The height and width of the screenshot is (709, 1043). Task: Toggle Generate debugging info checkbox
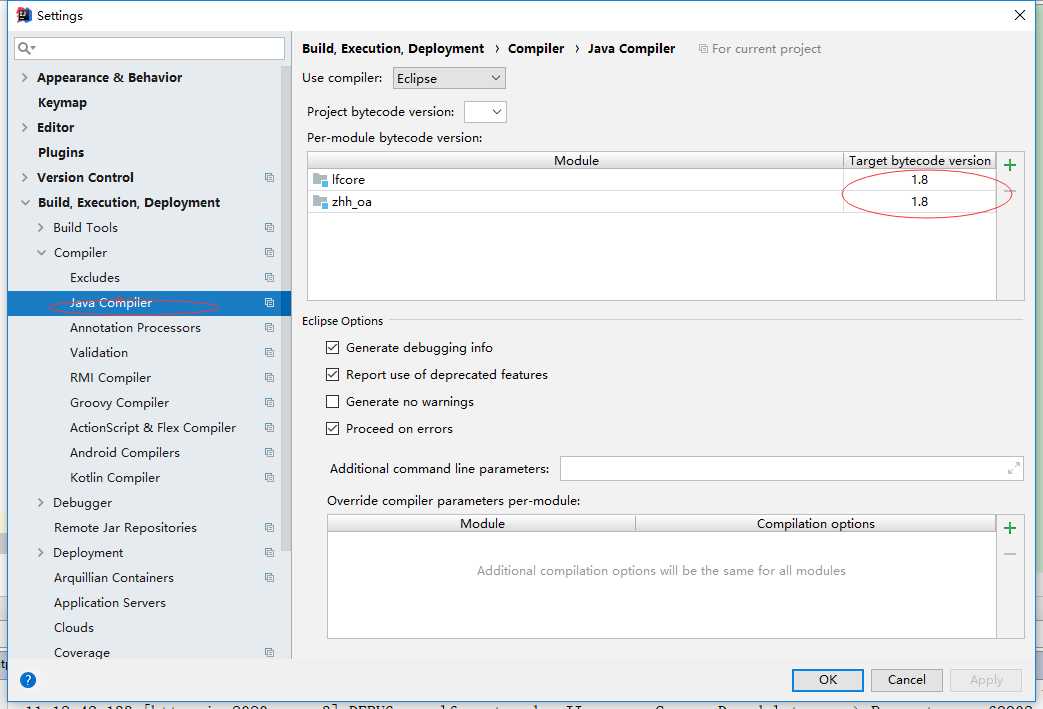[x=333, y=347]
